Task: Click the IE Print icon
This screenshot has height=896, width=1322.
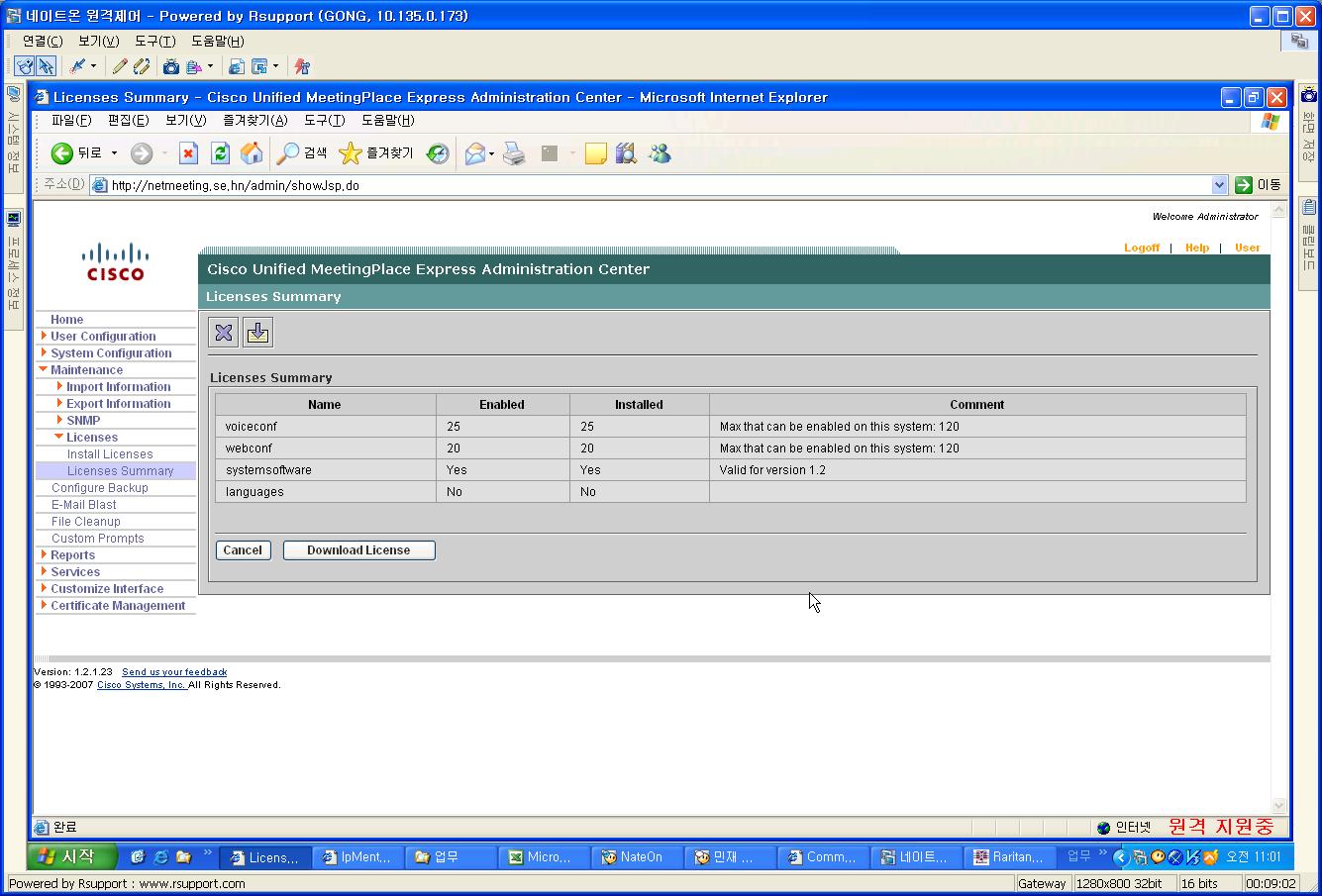Action: click(514, 152)
